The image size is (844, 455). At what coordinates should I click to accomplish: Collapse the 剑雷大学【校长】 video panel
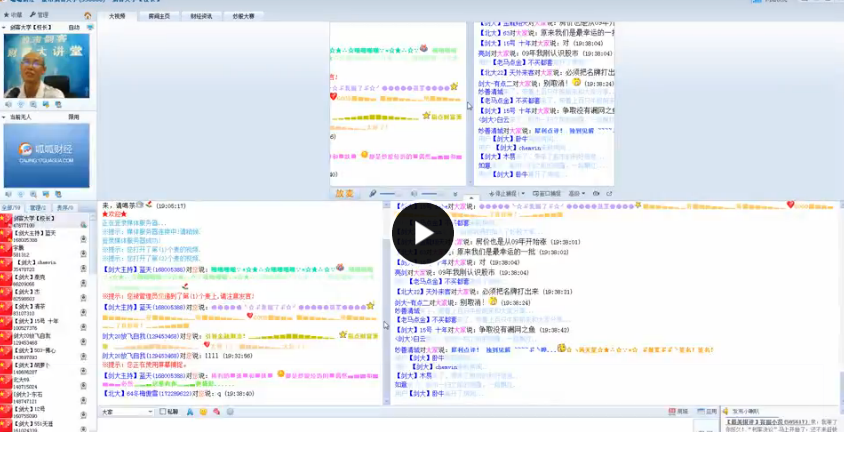4,27
